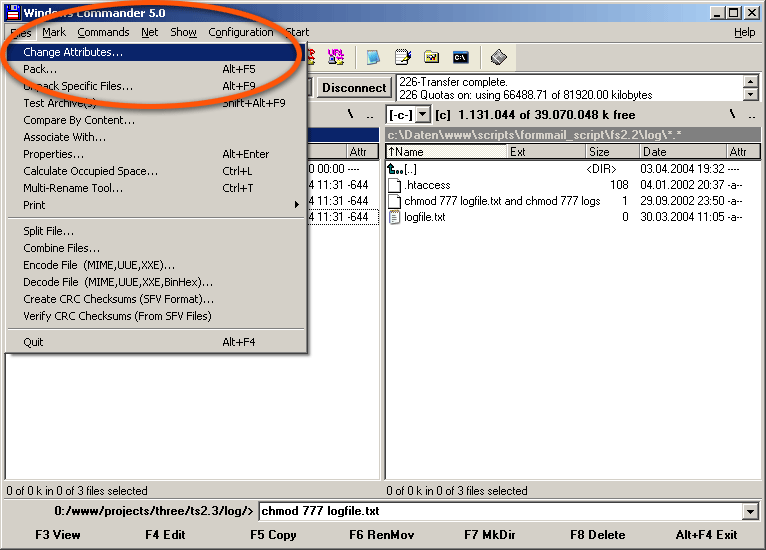Open the Help menu

745,32
